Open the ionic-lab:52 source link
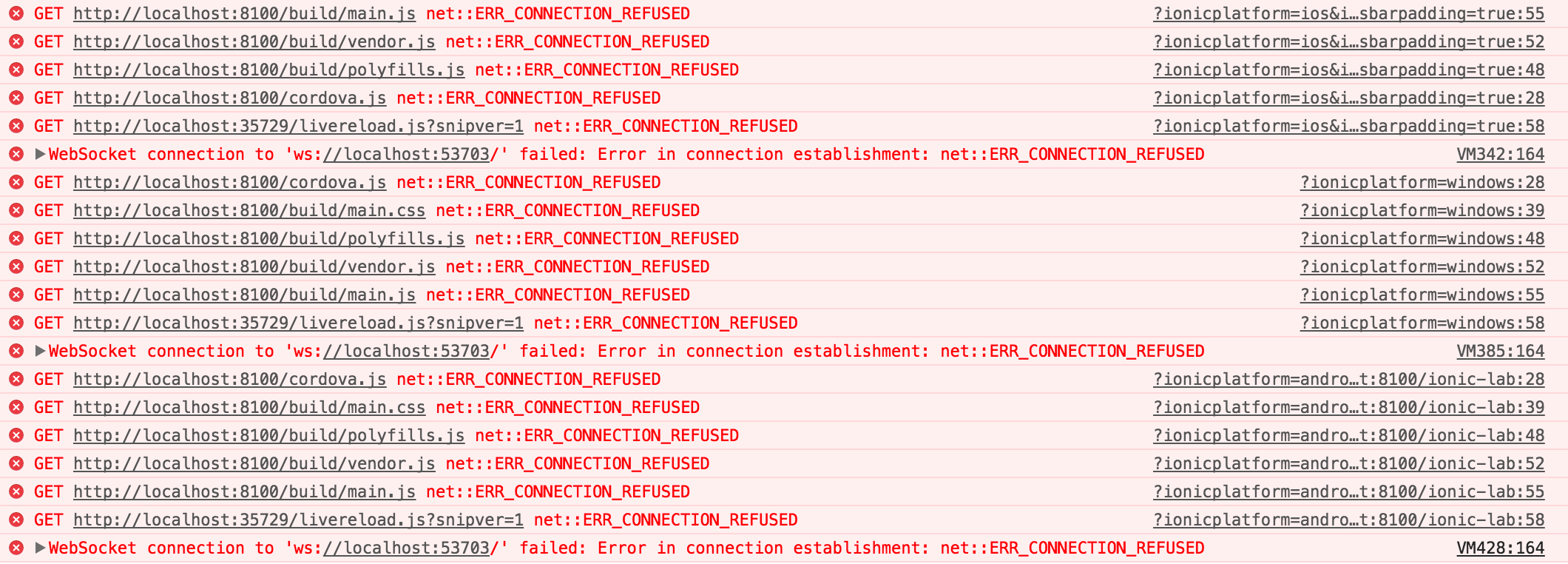 tap(1349, 463)
